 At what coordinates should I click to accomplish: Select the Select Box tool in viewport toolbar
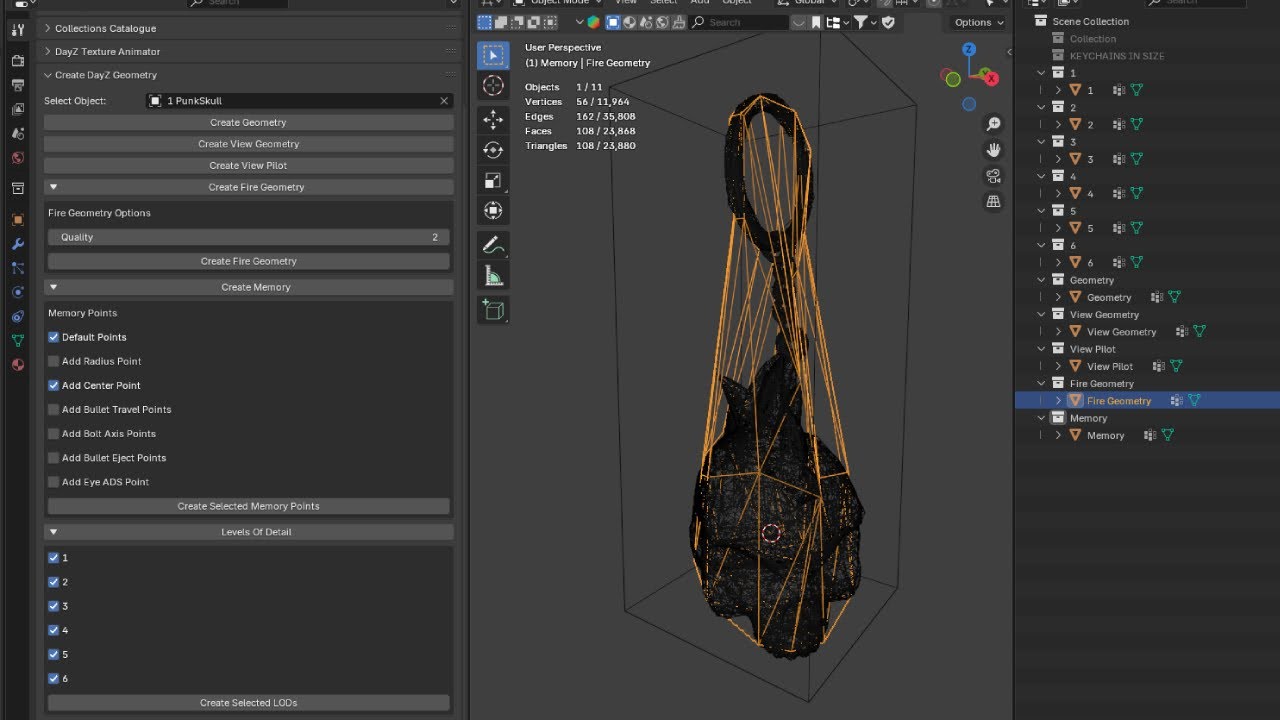[x=493, y=55]
